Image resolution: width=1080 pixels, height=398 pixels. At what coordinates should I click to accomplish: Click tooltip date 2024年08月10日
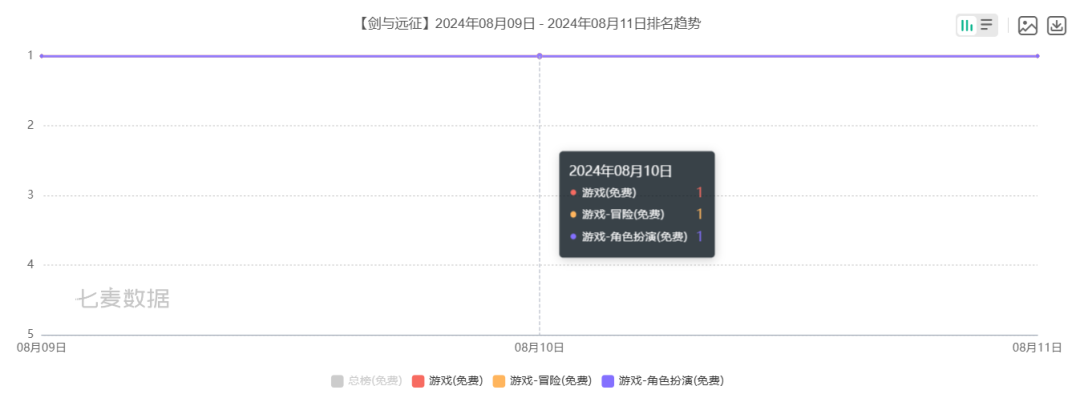tap(621, 171)
